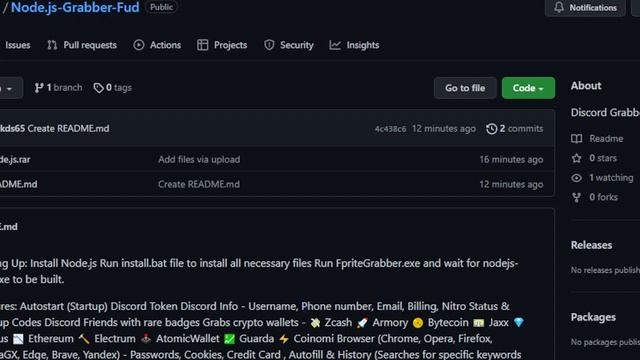Click the Pull requests merge icon
Screen dimensions: 640x360
coord(52,45)
